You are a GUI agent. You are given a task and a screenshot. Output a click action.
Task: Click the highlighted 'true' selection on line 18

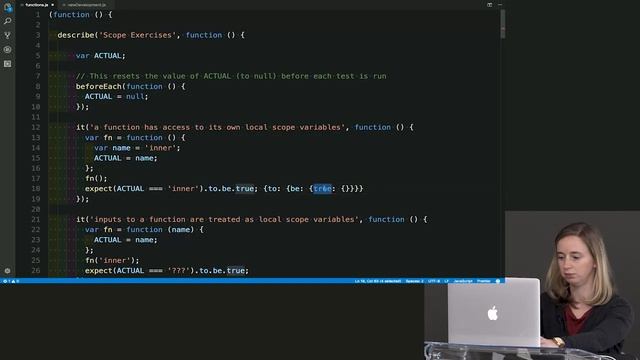tap(322, 189)
